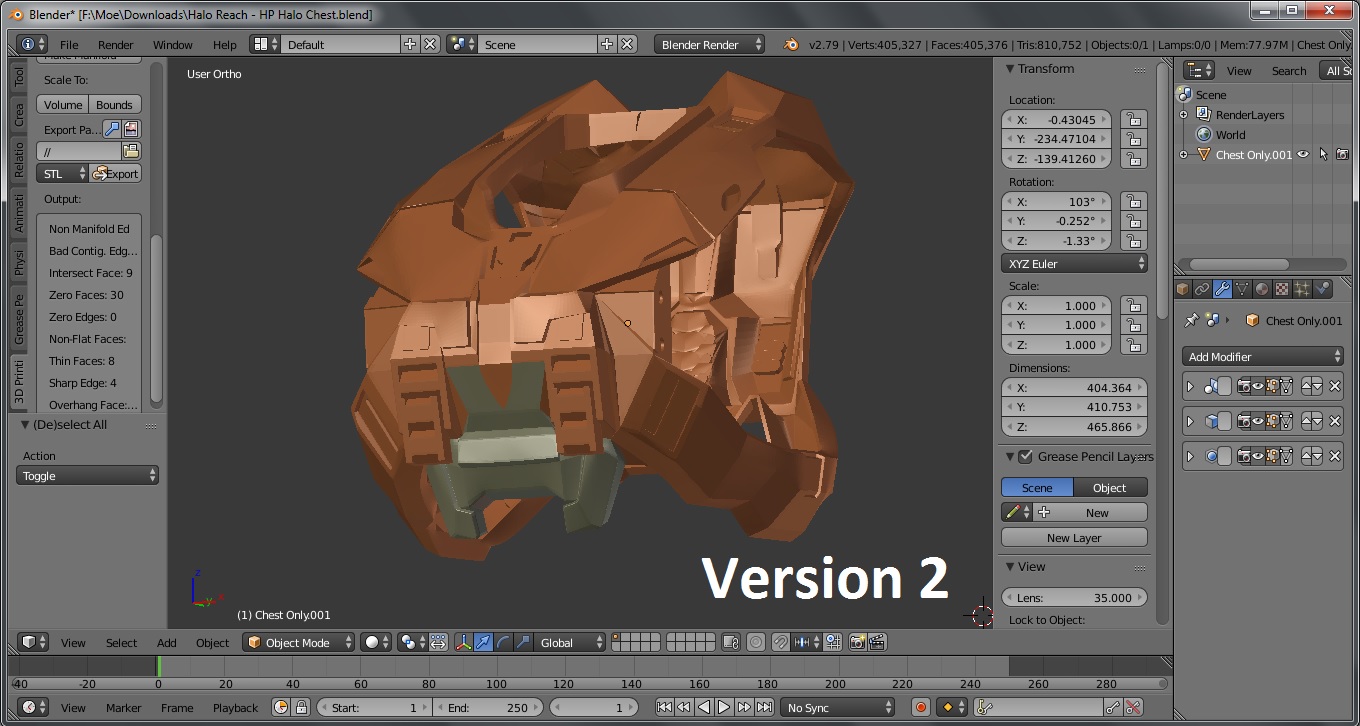Lock the X location value
This screenshot has width=1360, height=726.
[x=1133, y=119]
